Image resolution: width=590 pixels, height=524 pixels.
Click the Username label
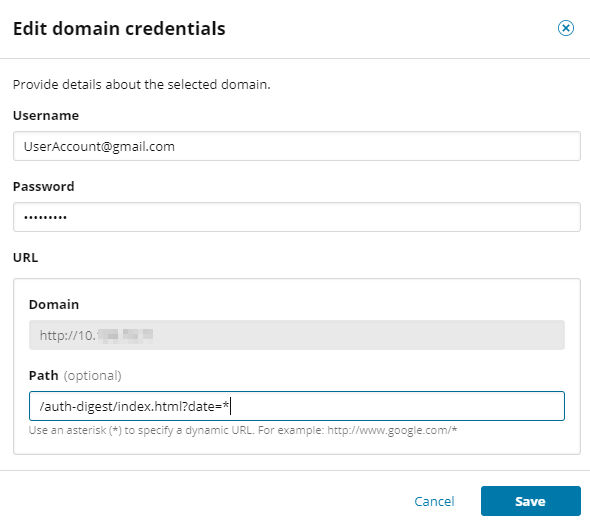46,115
